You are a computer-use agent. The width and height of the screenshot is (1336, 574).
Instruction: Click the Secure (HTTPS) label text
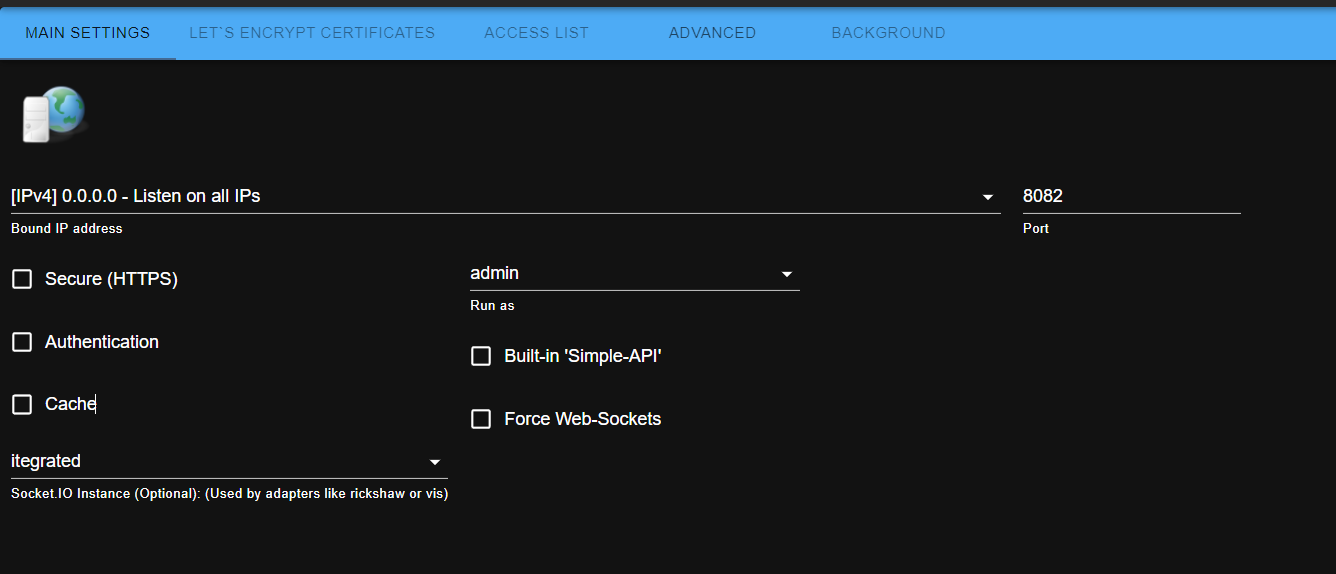(x=111, y=279)
